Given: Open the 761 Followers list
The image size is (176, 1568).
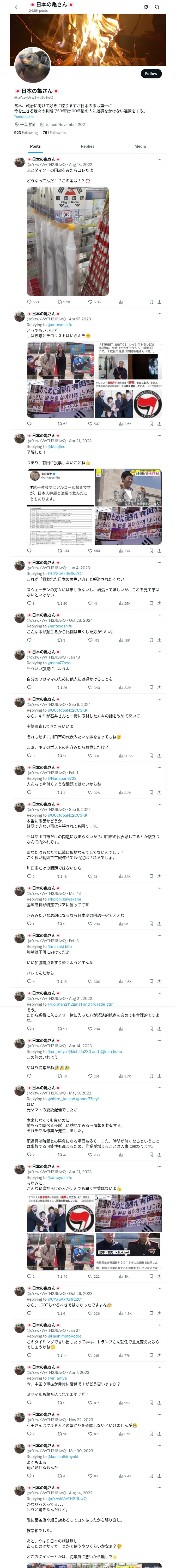Looking at the screenshot, I should 54,133.
